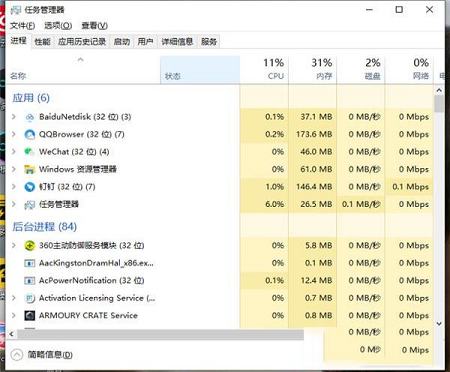Click the 应用 (6) group heading

[x=31, y=98]
